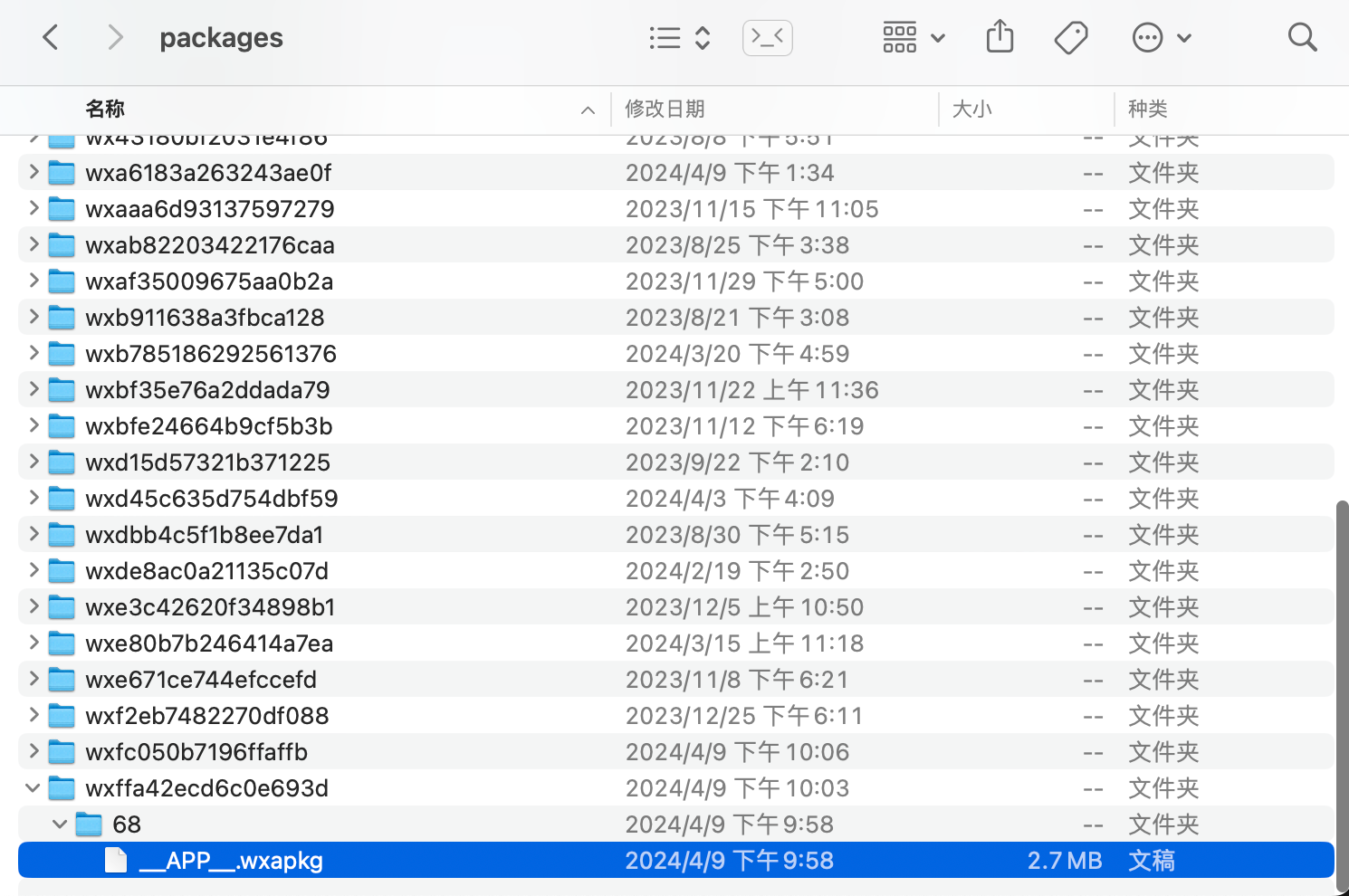
Task: Expand folder wxfc050b7196ffaffb
Action: [x=33, y=751]
